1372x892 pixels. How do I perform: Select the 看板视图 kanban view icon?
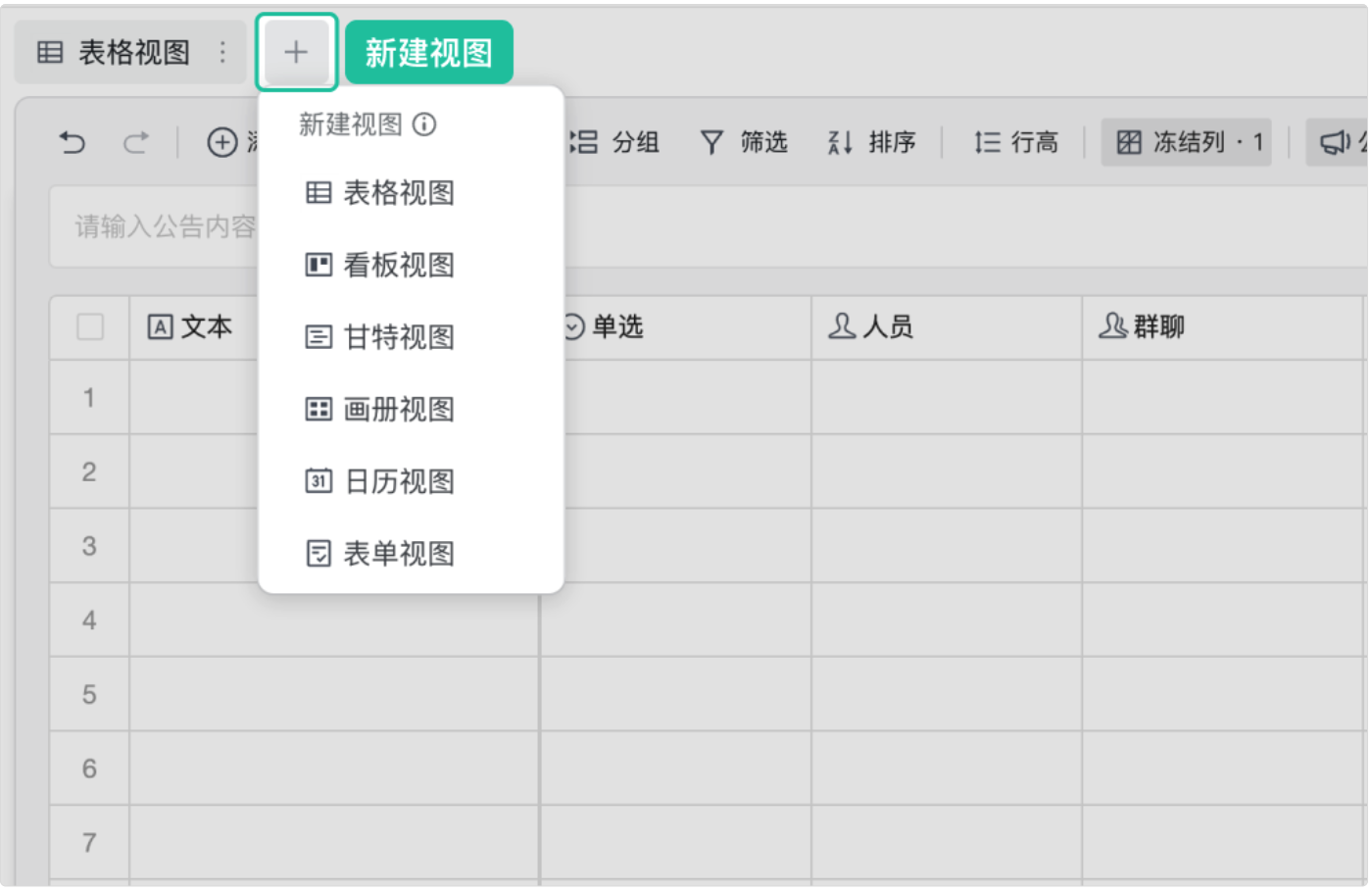(x=318, y=265)
